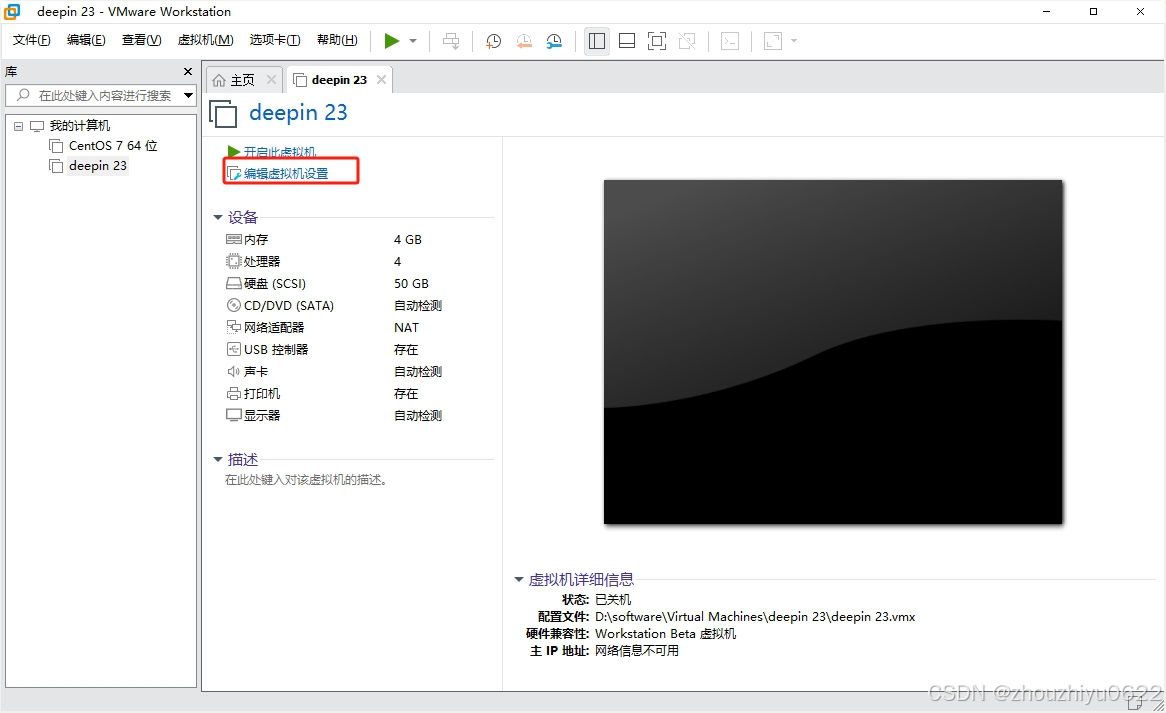The image size is (1166, 713).
Task: Open the 内存 device entry
Action: (256, 239)
